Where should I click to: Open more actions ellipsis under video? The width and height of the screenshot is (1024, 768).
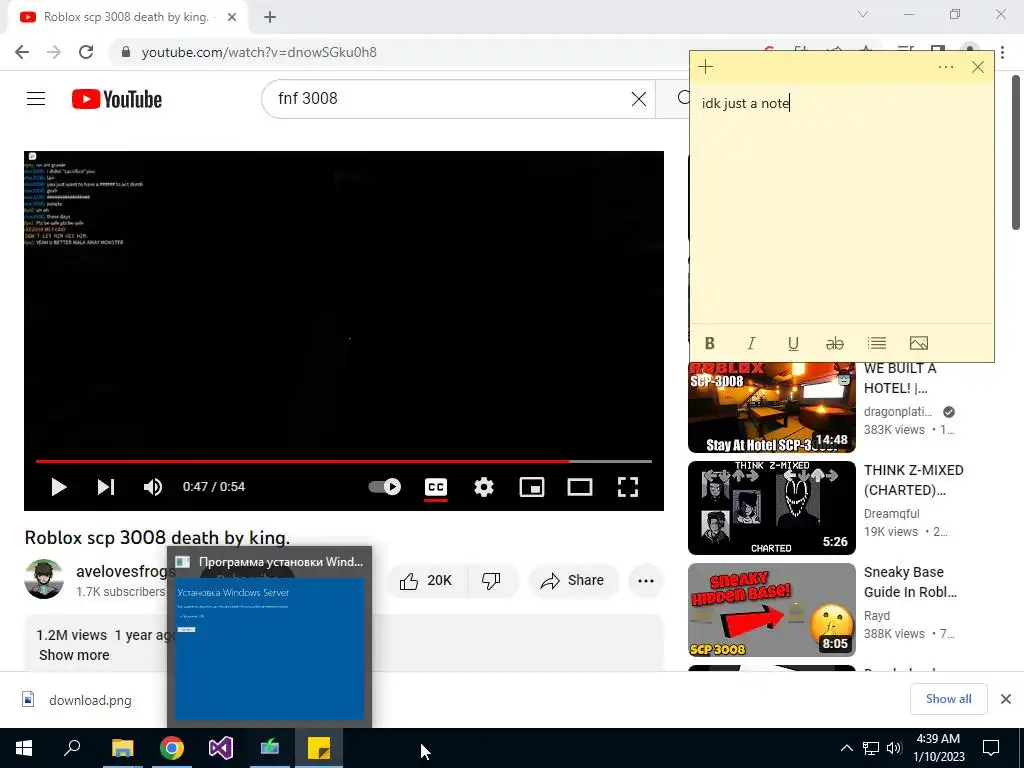[646, 581]
